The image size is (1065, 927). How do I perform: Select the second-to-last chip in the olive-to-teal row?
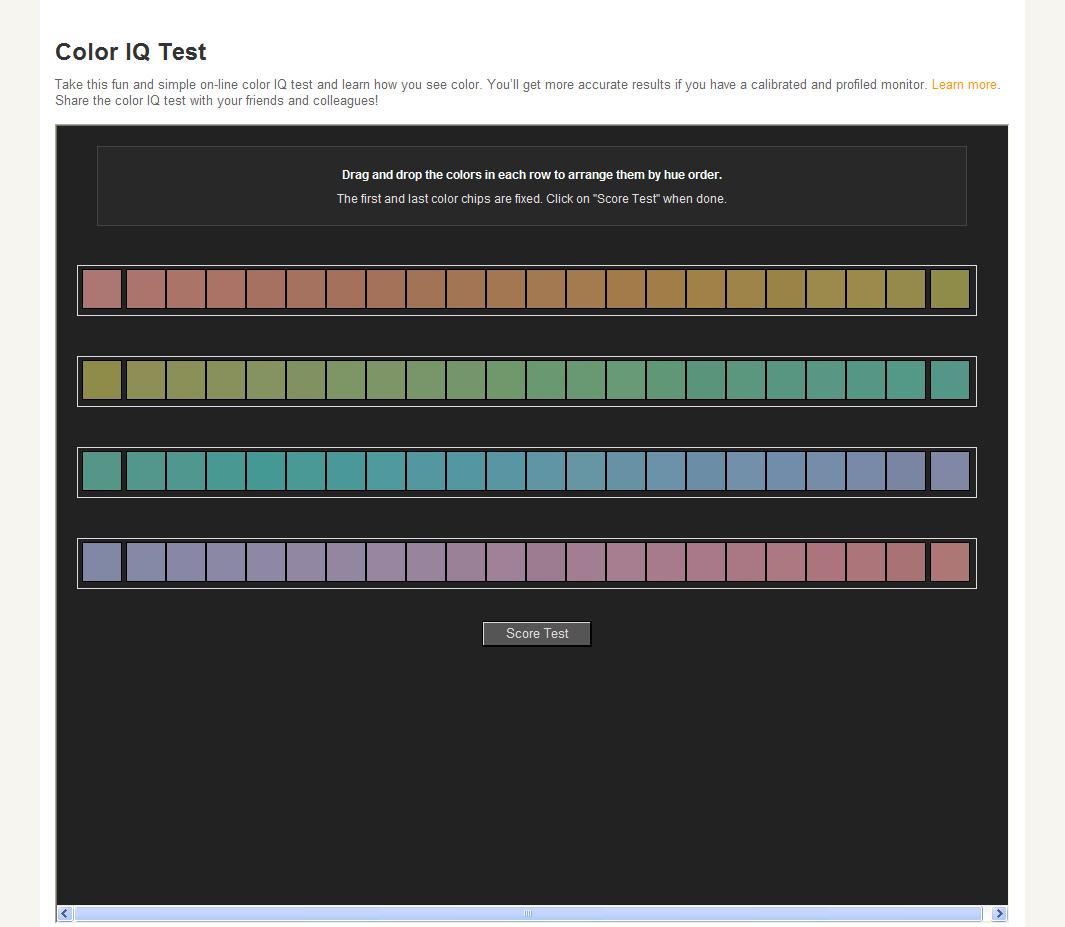pyautogui.click(x=906, y=380)
